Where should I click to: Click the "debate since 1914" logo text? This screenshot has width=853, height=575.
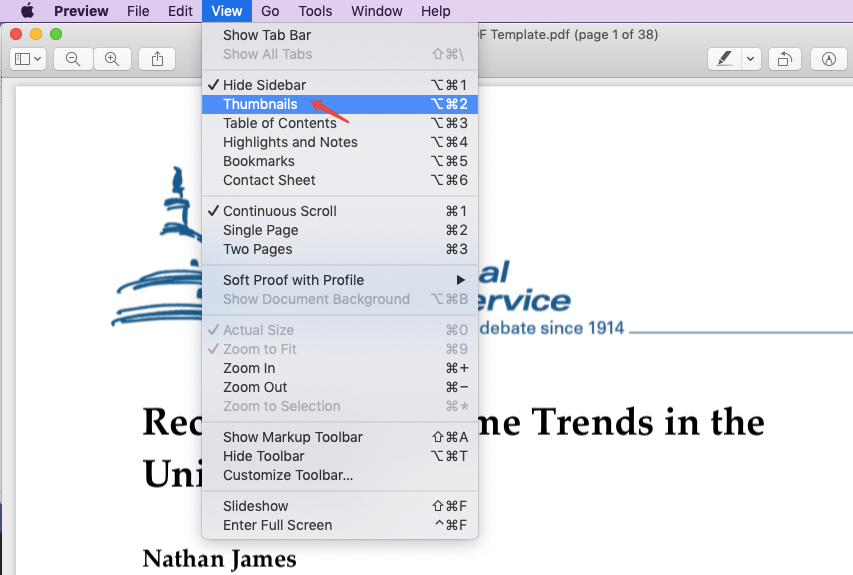(x=552, y=328)
